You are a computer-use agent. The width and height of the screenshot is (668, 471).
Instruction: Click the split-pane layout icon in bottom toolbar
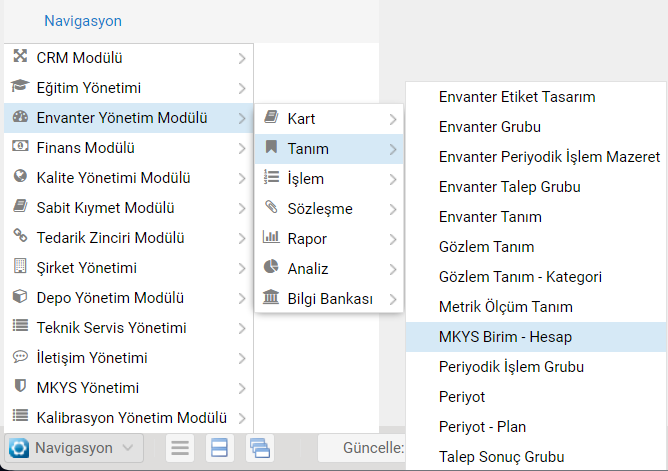(x=219, y=448)
